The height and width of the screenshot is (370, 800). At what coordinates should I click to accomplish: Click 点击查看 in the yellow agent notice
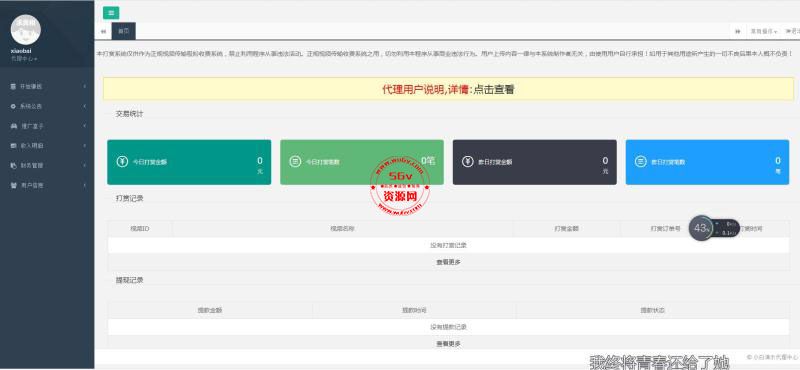pyautogui.click(x=493, y=90)
